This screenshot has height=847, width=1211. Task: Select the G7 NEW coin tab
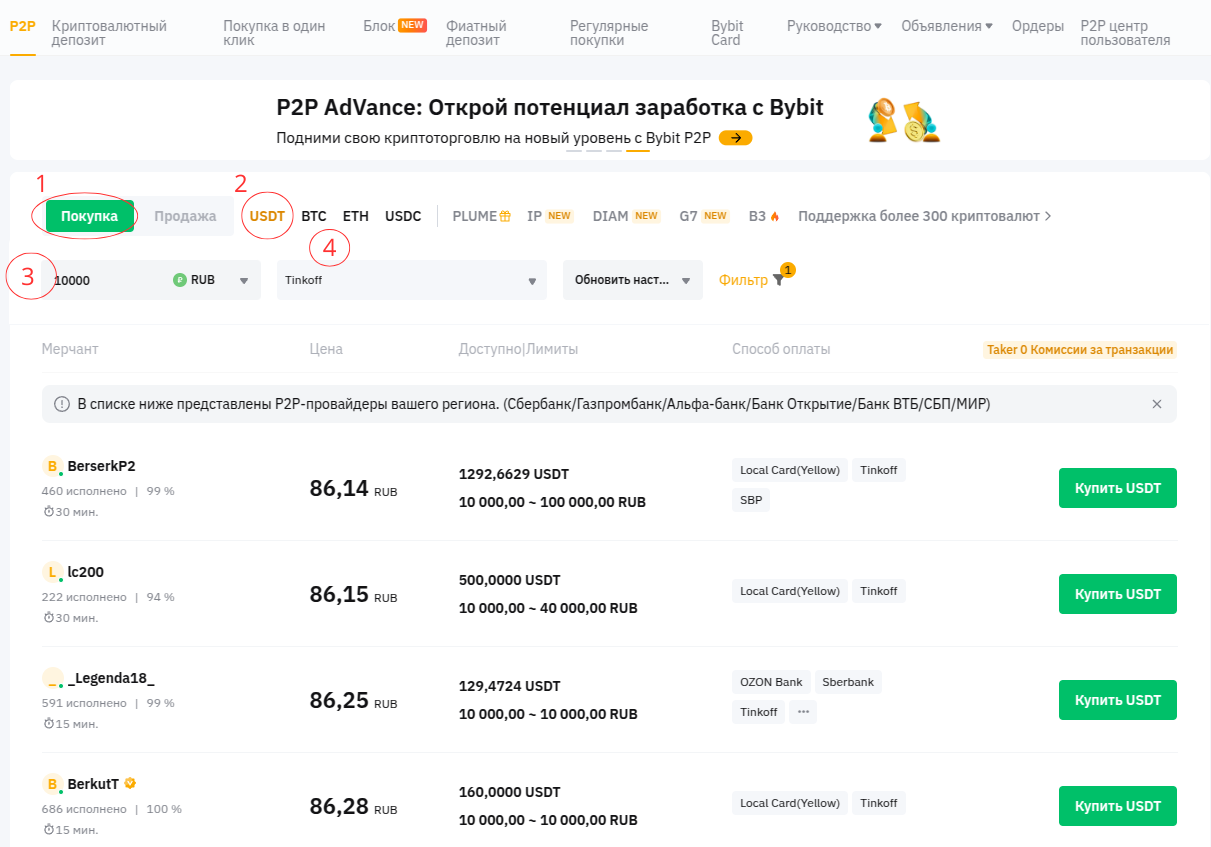click(x=704, y=216)
